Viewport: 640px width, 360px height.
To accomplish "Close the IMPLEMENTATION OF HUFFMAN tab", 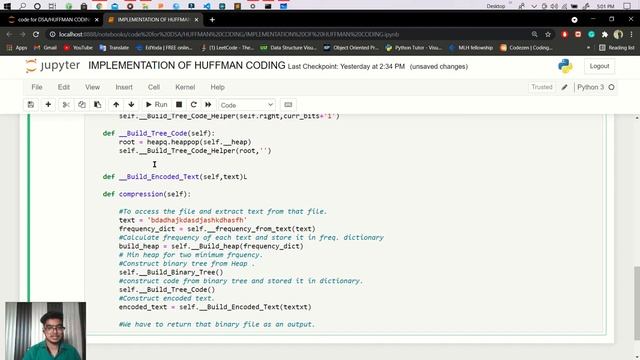I will (196, 20).
